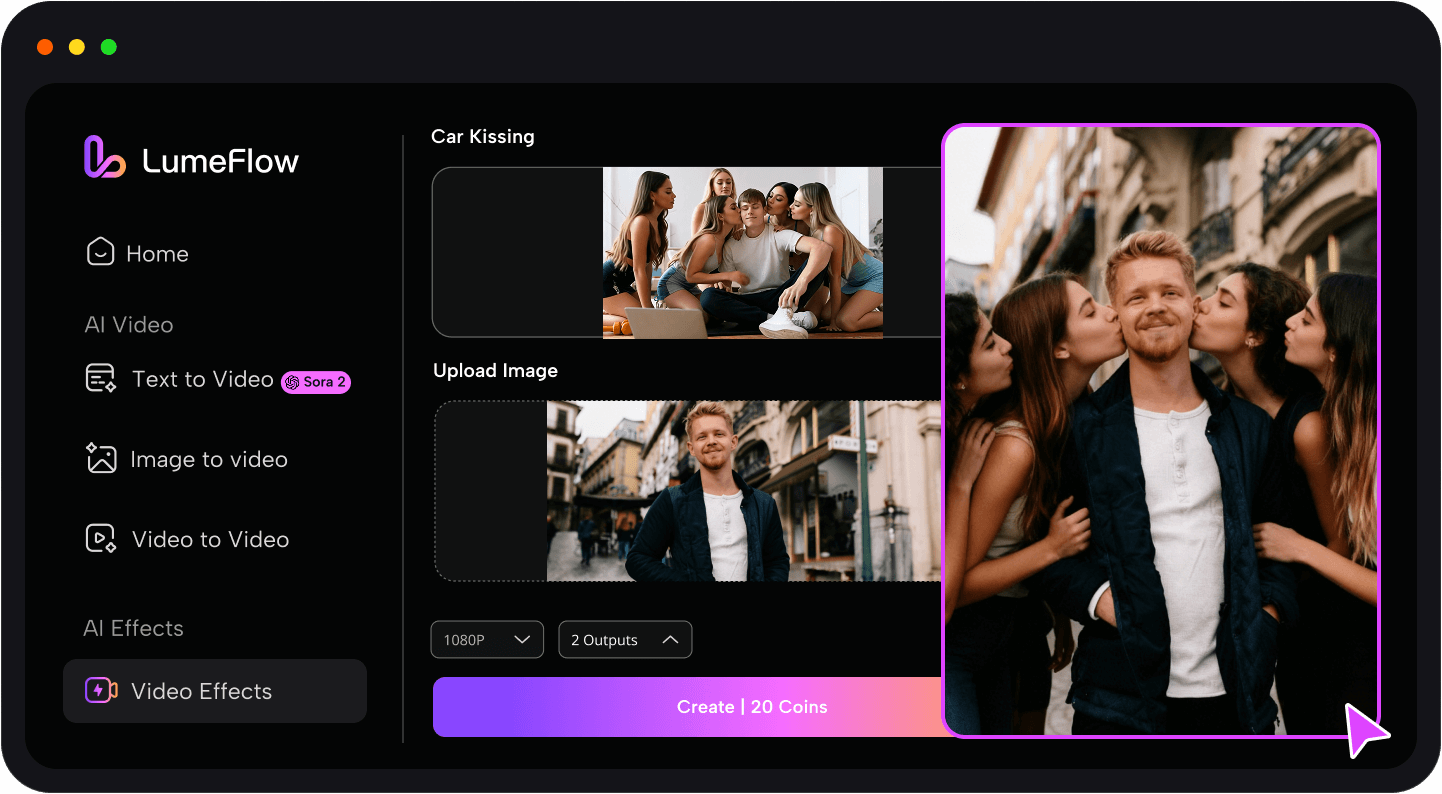The width and height of the screenshot is (1442, 794).
Task: Open the 1080P resolution dropdown
Action: (x=487, y=639)
